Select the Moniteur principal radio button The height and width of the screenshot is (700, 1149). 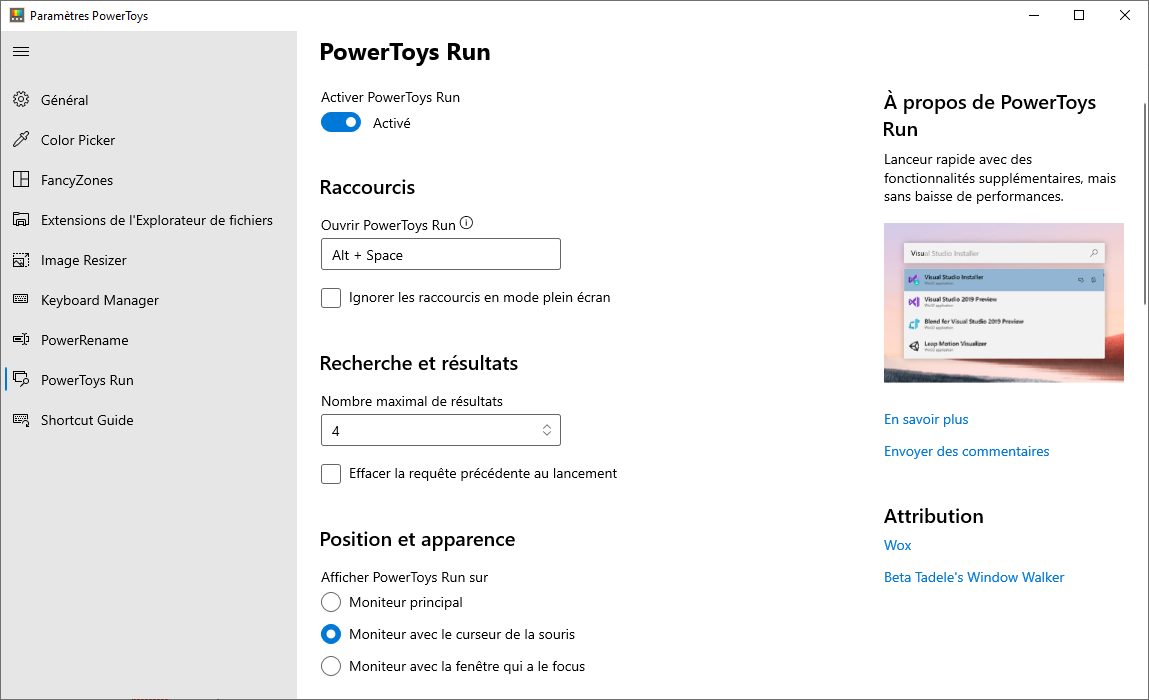pos(331,602)
